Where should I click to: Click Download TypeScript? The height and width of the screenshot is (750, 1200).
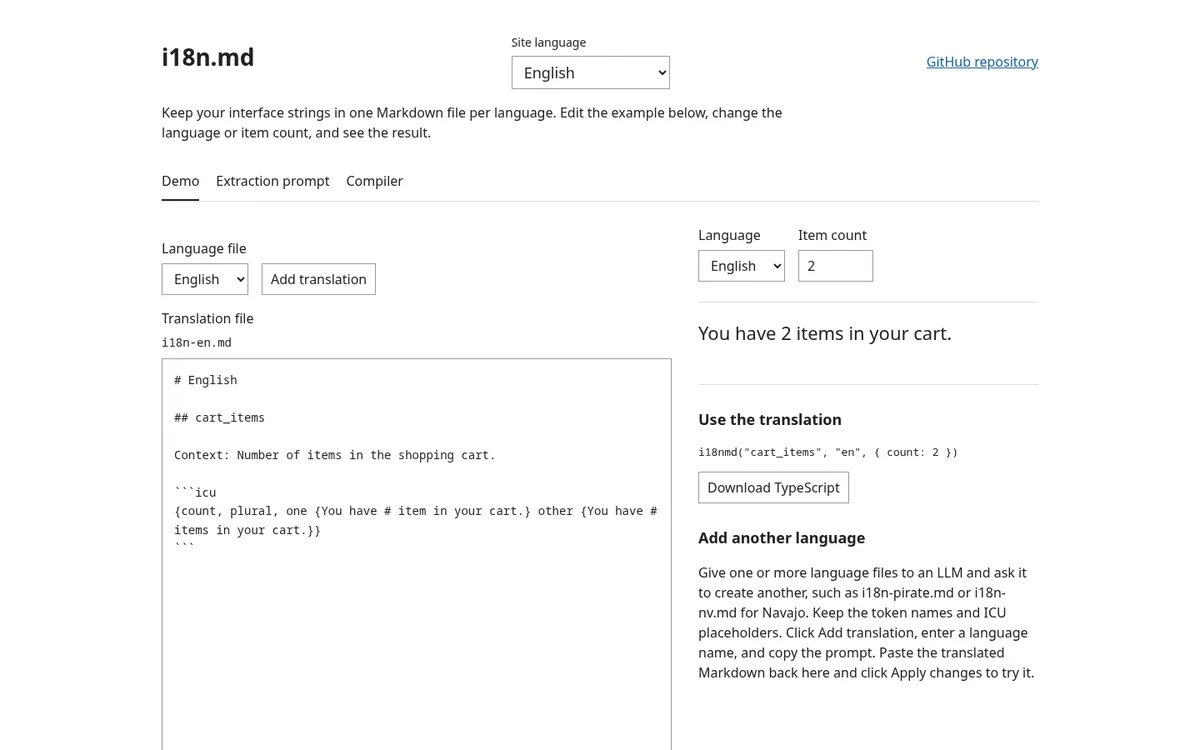tap(773, 487)
